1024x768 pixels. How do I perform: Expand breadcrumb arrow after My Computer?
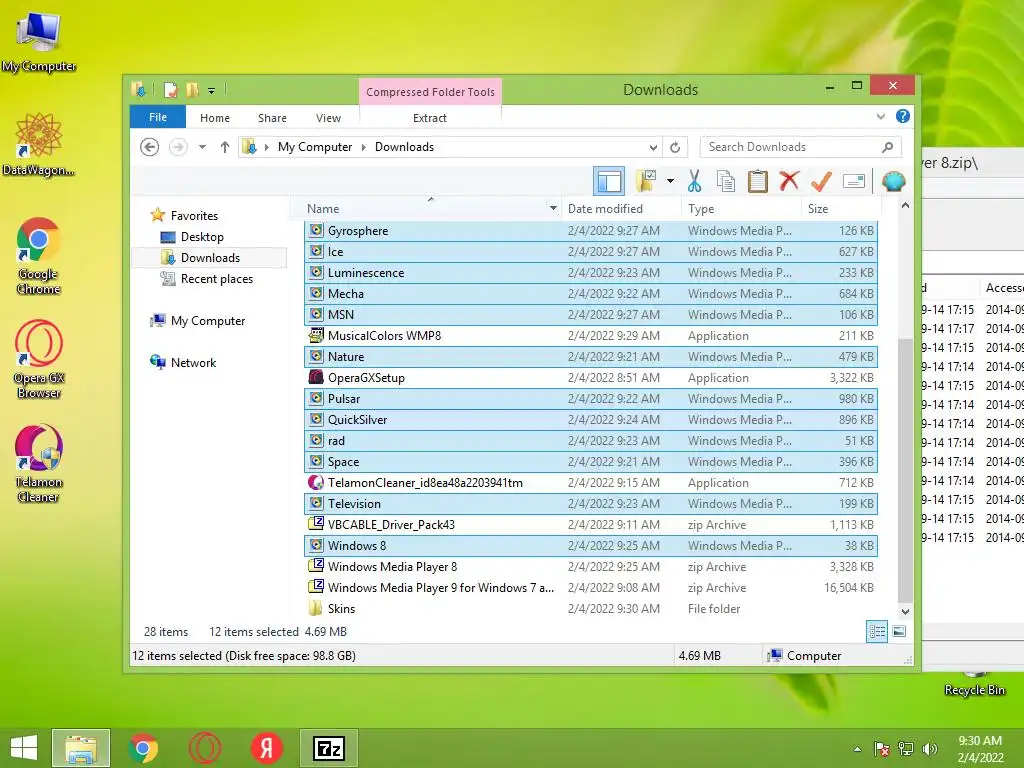pos(364,147)
